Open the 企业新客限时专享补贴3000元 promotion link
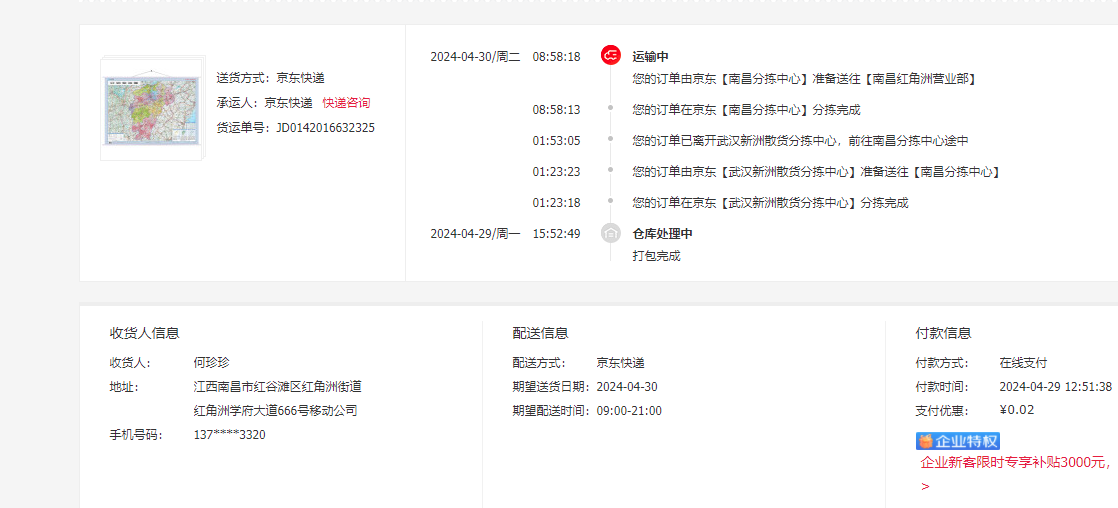The height and width of the screenshot is (508, 1118). coord(1015,462)
